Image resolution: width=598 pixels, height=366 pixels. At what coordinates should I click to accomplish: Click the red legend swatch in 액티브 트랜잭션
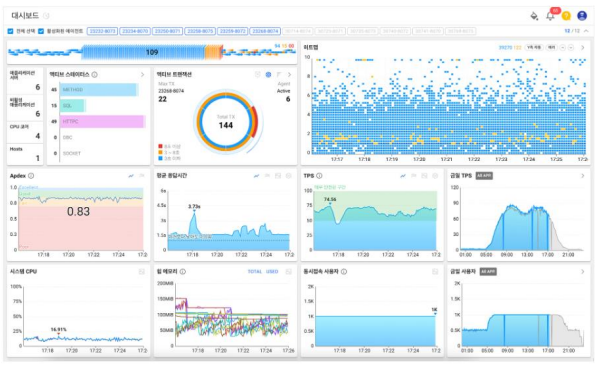pos(161,146)
